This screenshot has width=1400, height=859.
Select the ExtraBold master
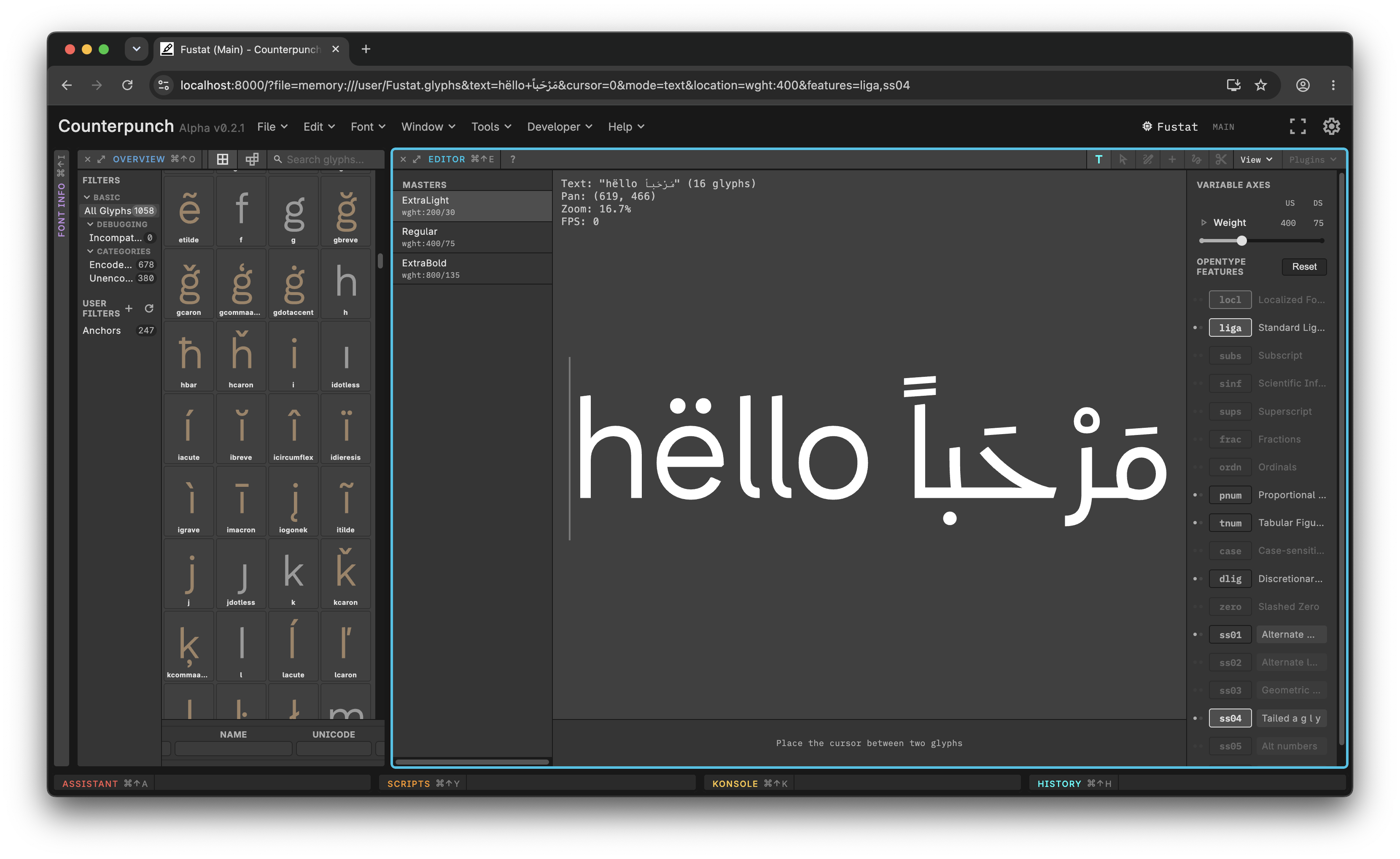(472, 269)
